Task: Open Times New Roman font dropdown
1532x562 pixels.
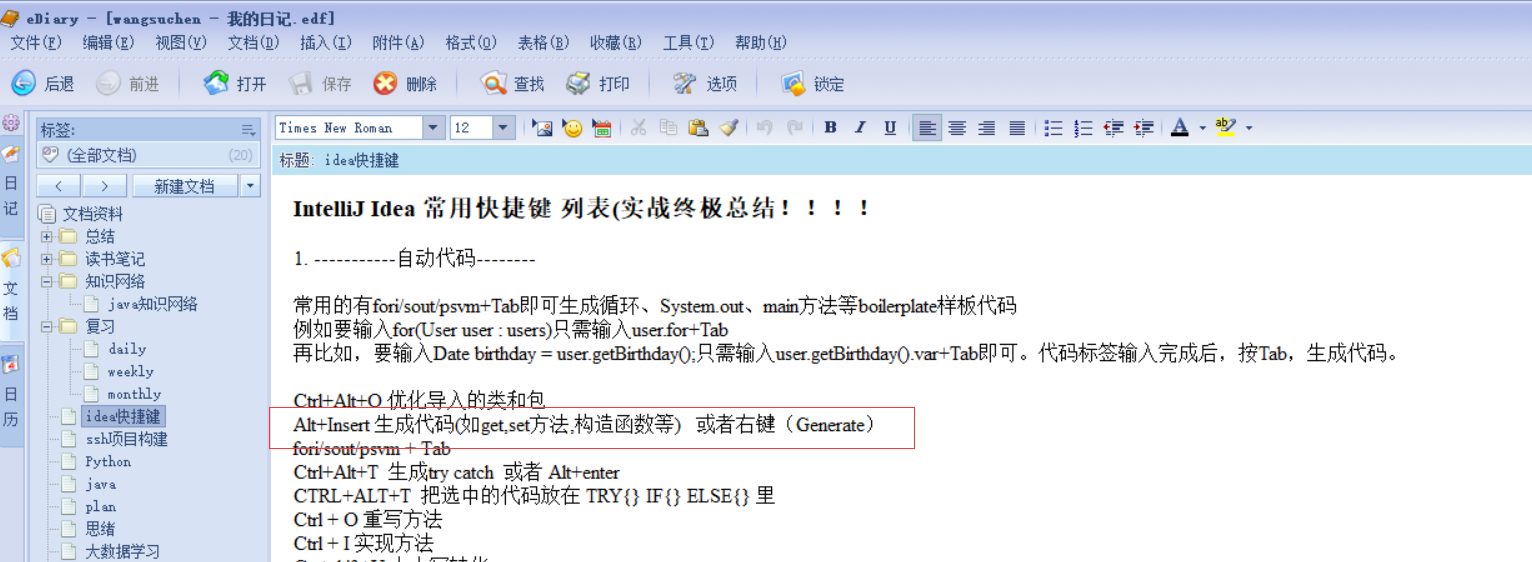Action: point(434,128)
